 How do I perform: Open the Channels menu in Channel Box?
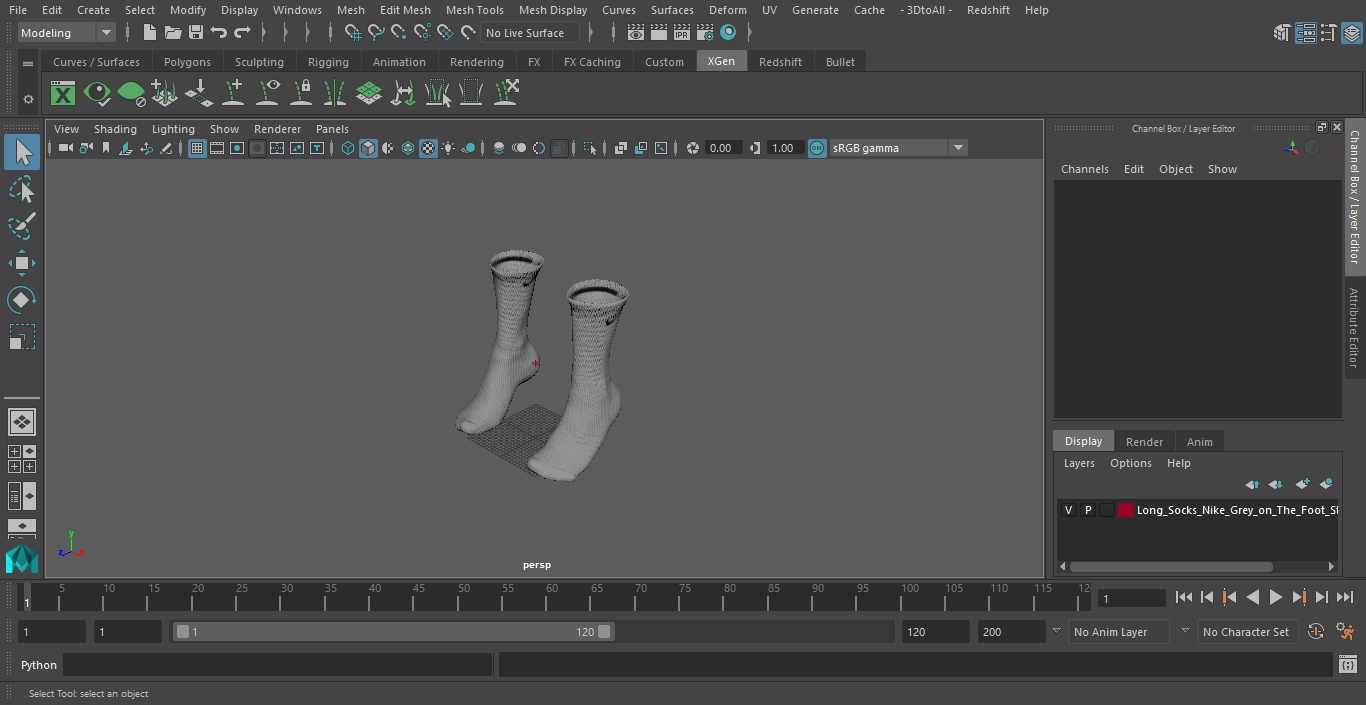pyautogui.click(x=1084, y=169)
